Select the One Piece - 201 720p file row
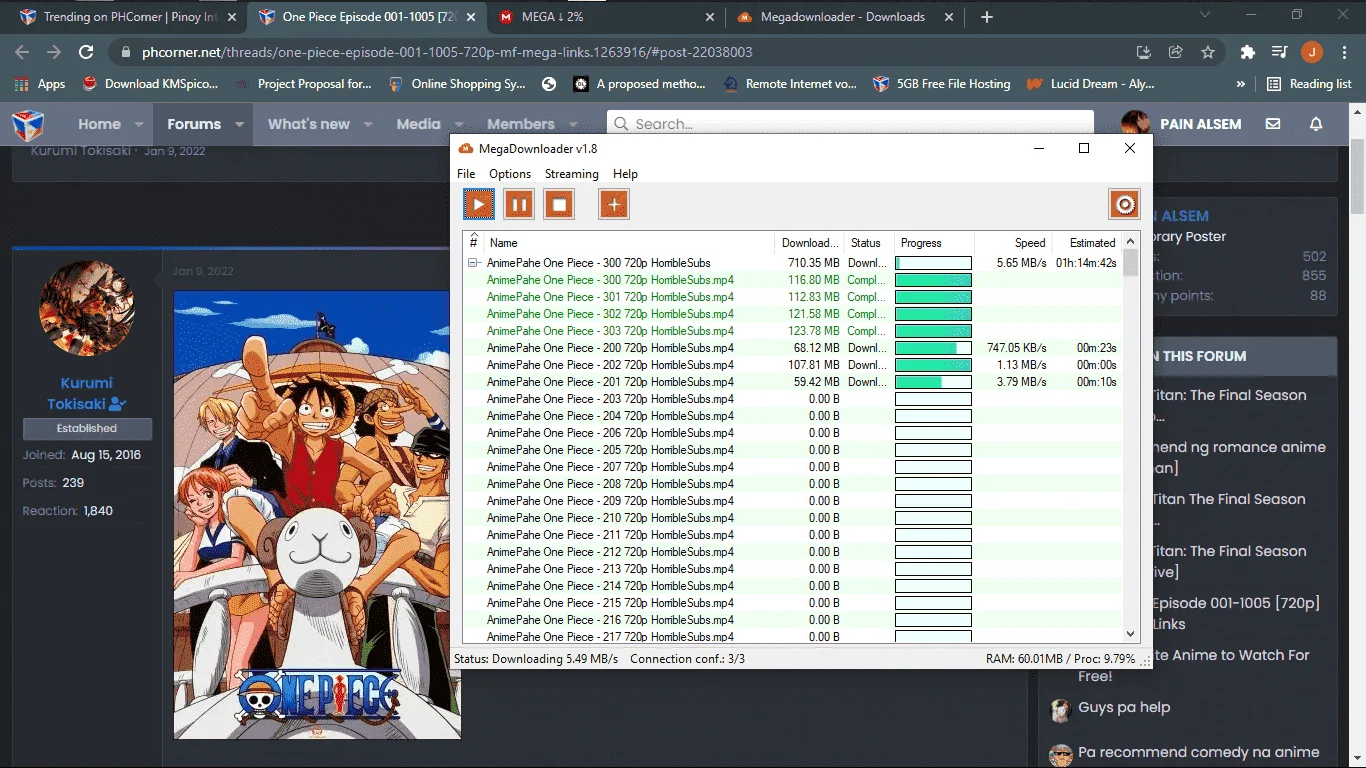Viewport: 1366px width, 768px height. coord(792,382)
